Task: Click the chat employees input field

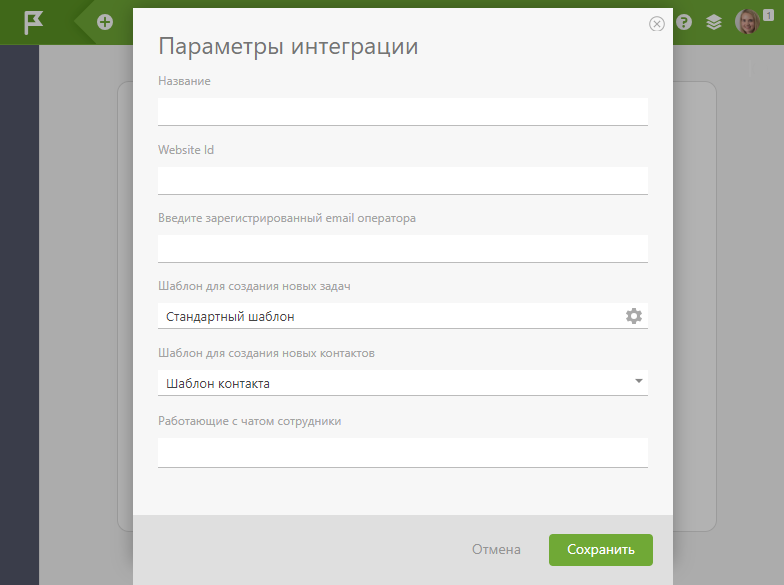Action: click(402, 452)
